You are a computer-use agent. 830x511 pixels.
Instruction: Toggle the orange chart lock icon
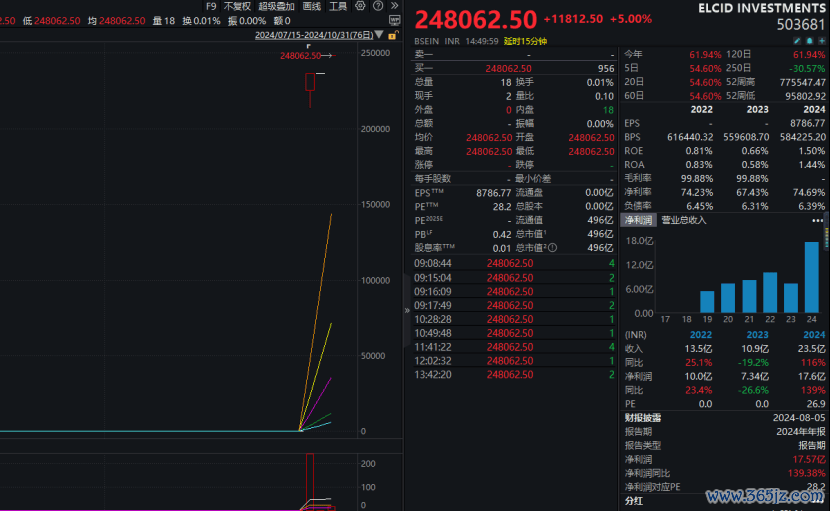tap(393, 35)
